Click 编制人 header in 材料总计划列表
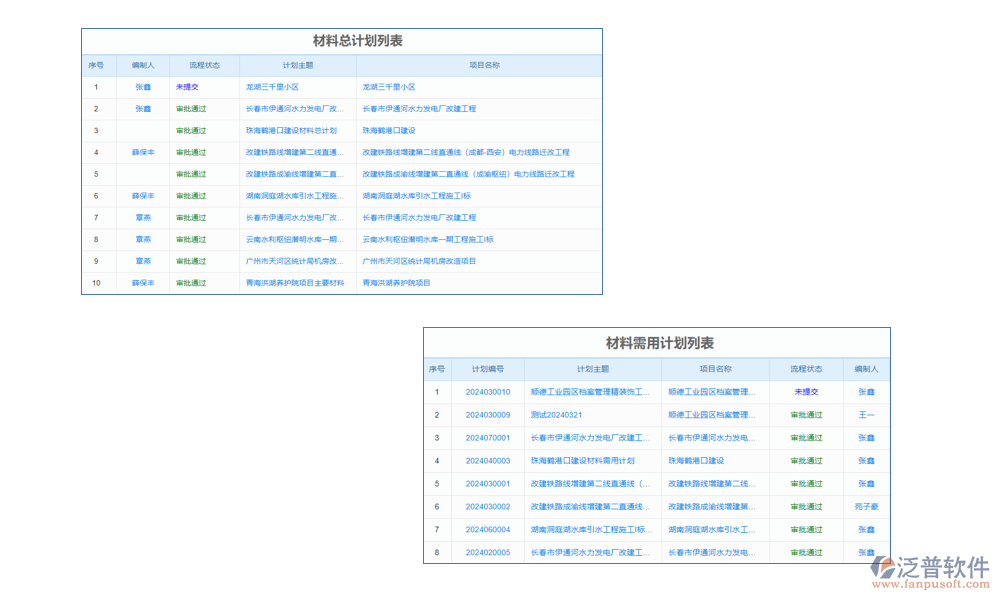This screenshot has height=600, width=1000. point(143,65)
